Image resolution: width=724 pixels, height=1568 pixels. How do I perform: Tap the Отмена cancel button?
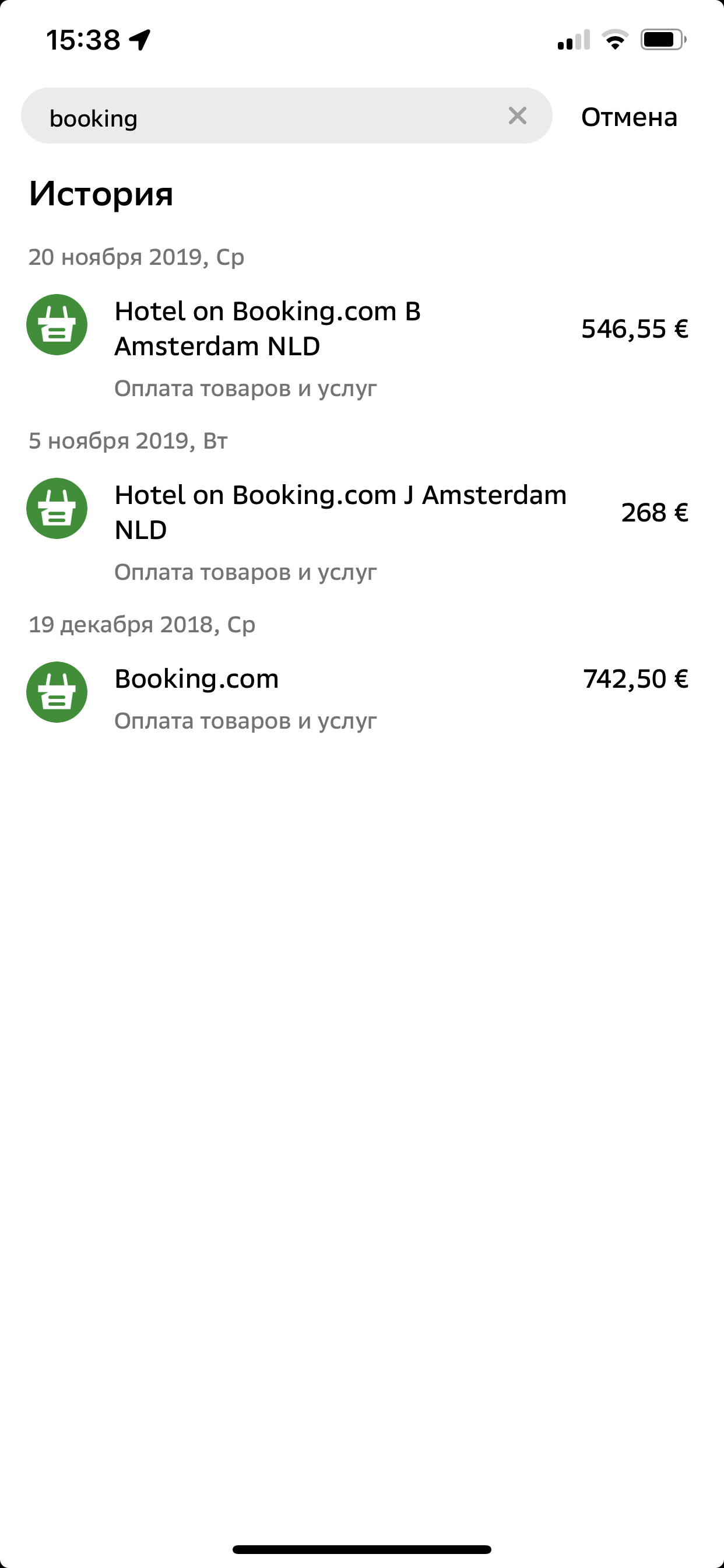tap(628, 117)
